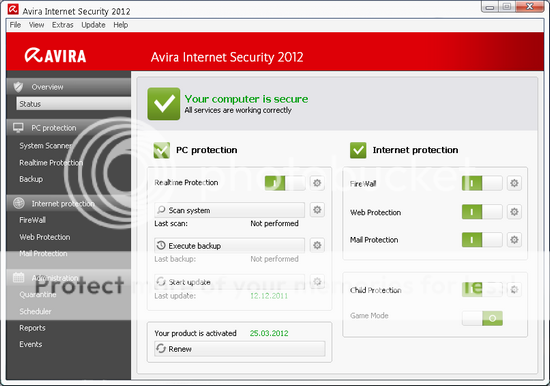550x386 pixels.
Task: Select Scheduler in the sidebar
Action: 35,311
